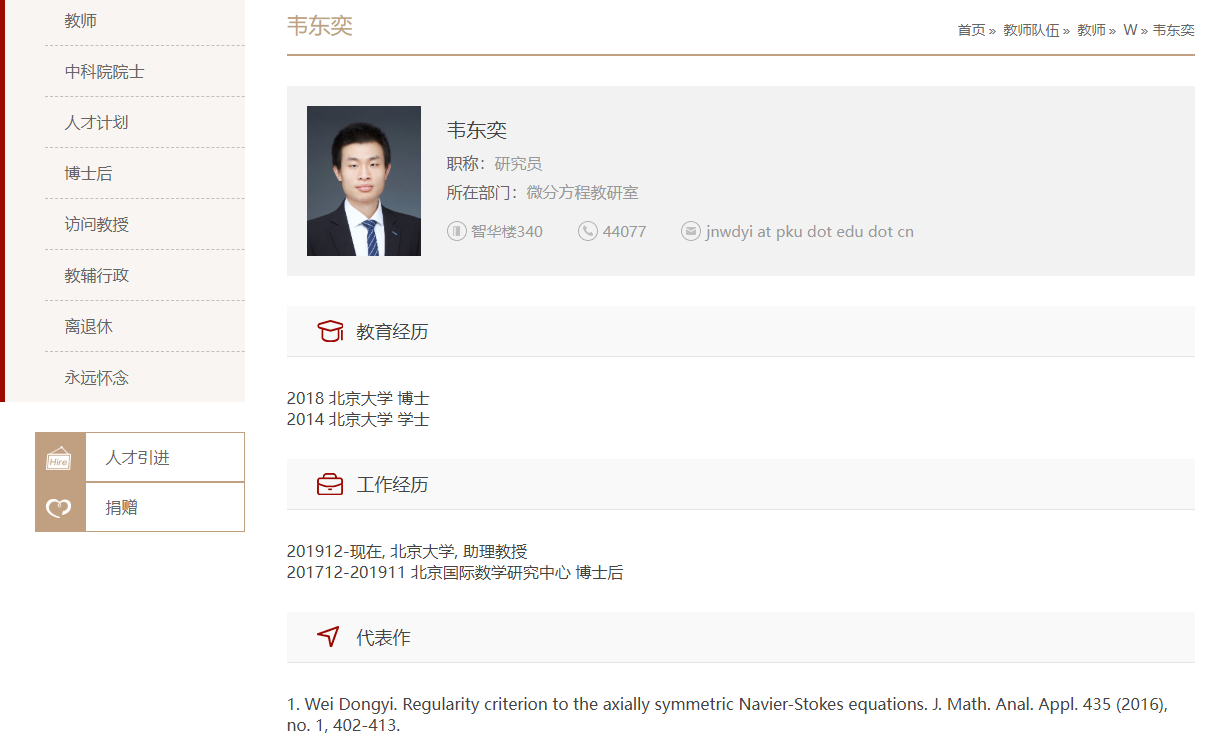Click the Hire icon beside 人才引进
Screen dimensions: 1228x755
pos(60,458)
